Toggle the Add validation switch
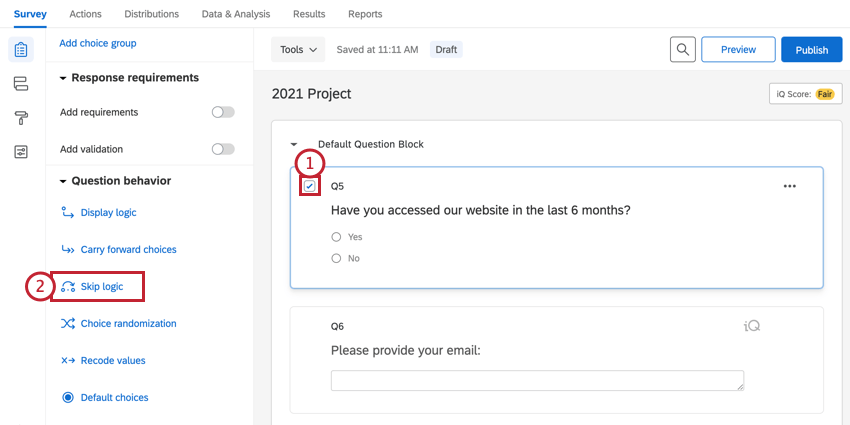 click(x=223, y=149)
